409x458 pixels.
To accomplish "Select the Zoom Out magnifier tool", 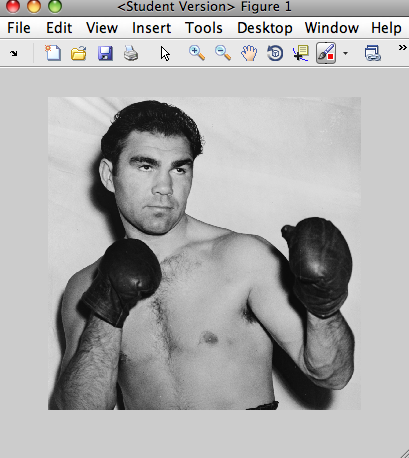I will [x=223, y=53].
